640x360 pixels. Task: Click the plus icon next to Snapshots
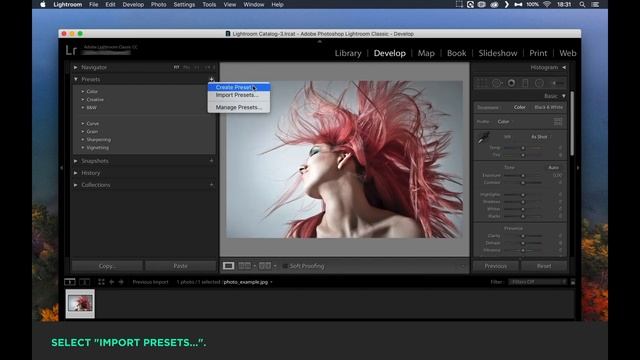pos(211,161)
